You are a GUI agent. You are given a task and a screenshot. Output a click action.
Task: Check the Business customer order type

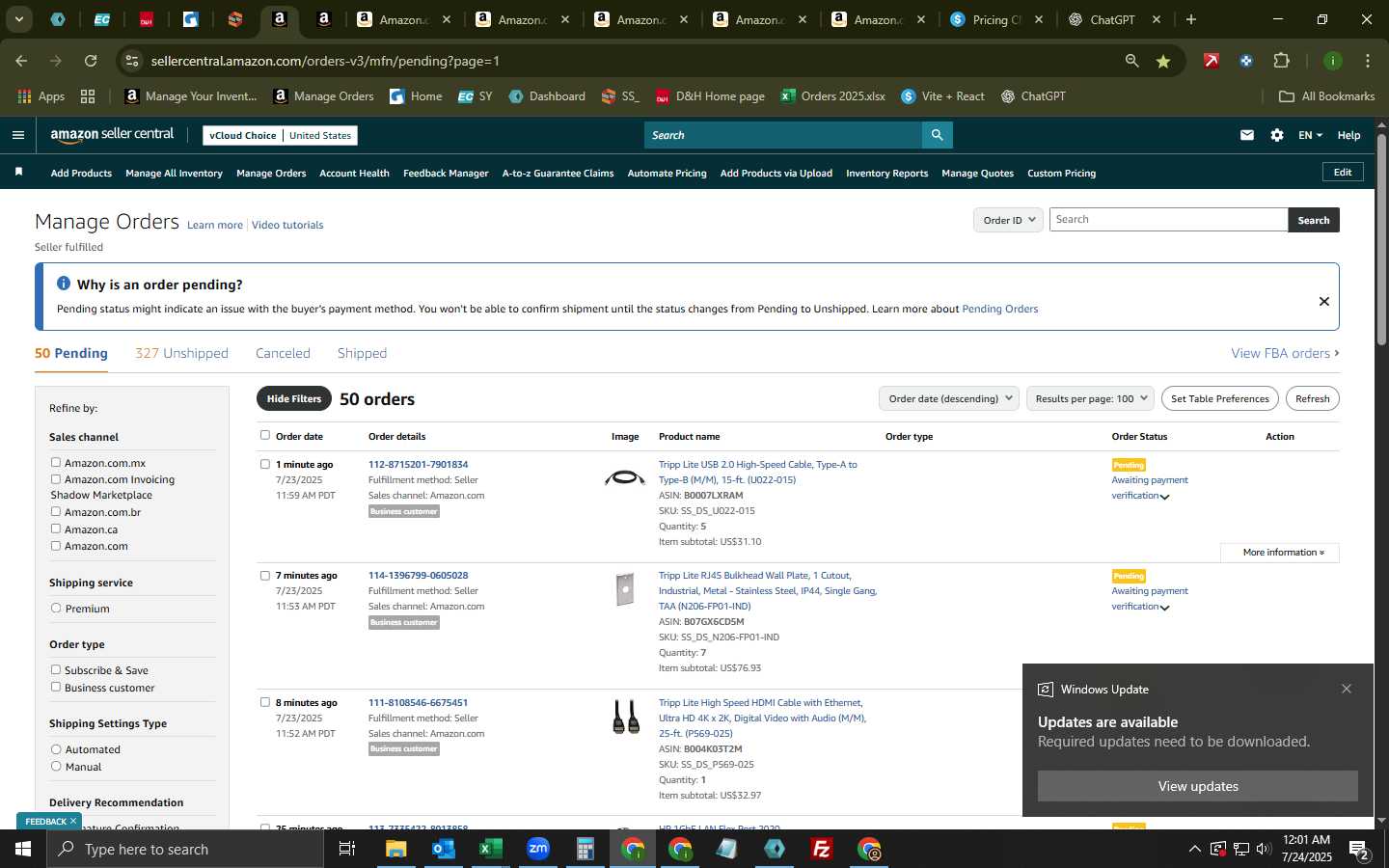pos(56,688)
